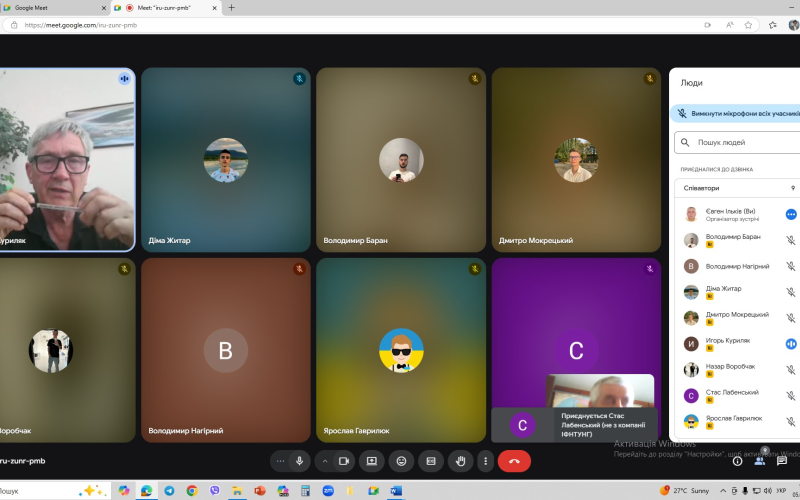Click muted mic icon for Діма Житар row

[791, 292]
